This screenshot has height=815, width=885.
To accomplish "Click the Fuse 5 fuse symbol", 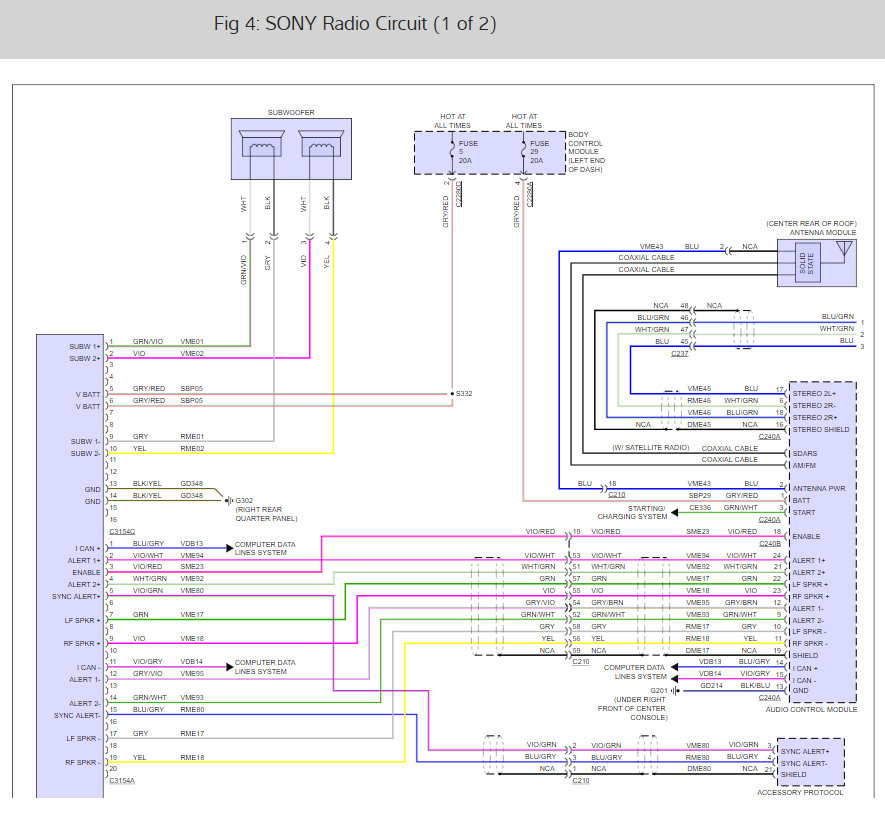I will [452, 152].
